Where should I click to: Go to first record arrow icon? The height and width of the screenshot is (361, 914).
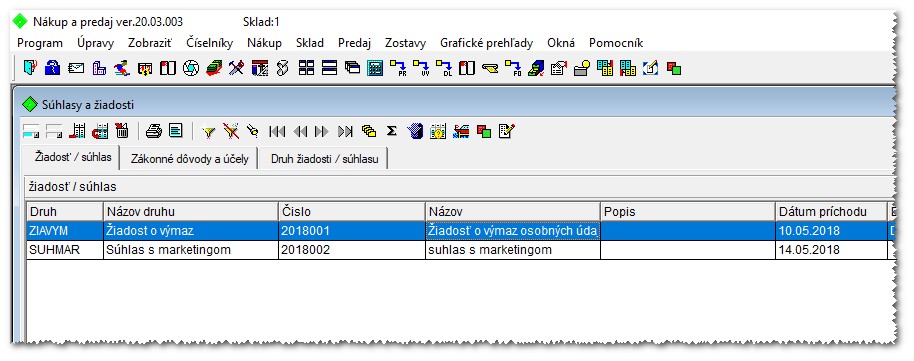click(x=277, y=131)
